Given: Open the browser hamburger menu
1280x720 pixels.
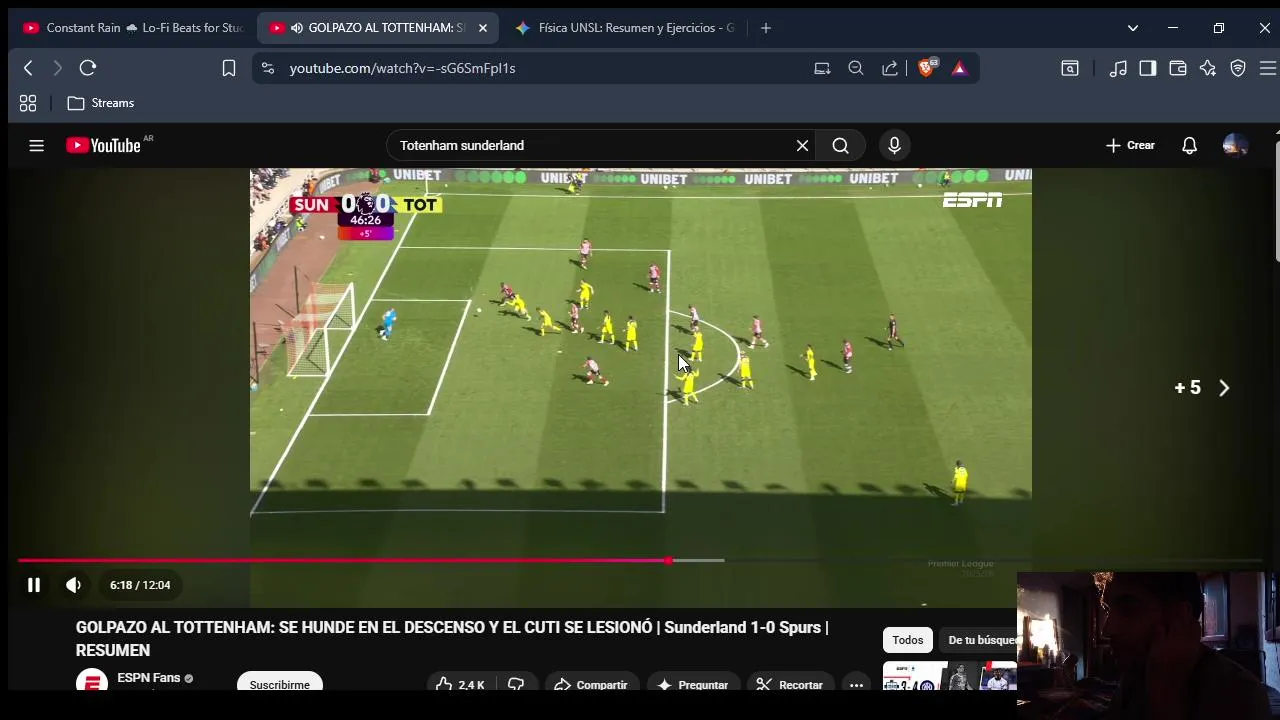Looking at the screenshot, I should tap(1267, 68).
